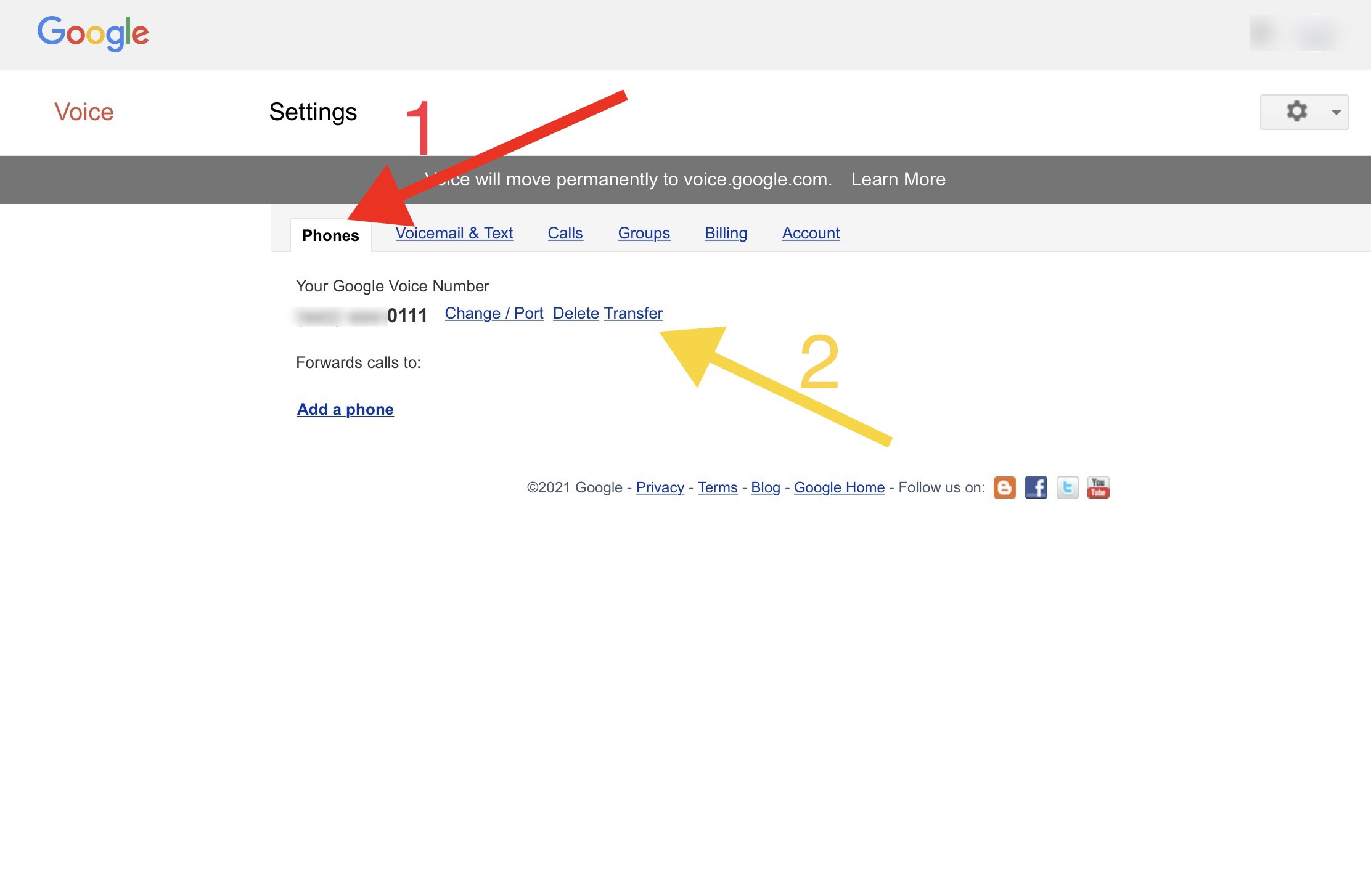Click the Add a phone link
This screenshot has width=1371, height=896.
[x=345, y=409]
